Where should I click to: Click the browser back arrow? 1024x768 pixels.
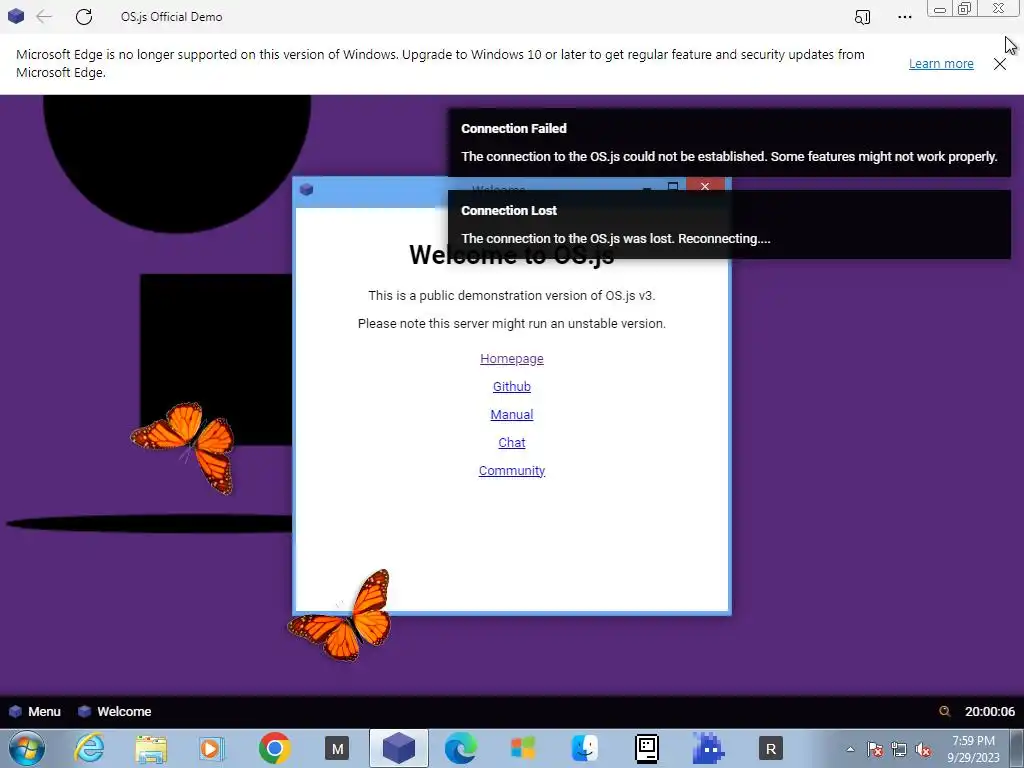click(44, 16)
